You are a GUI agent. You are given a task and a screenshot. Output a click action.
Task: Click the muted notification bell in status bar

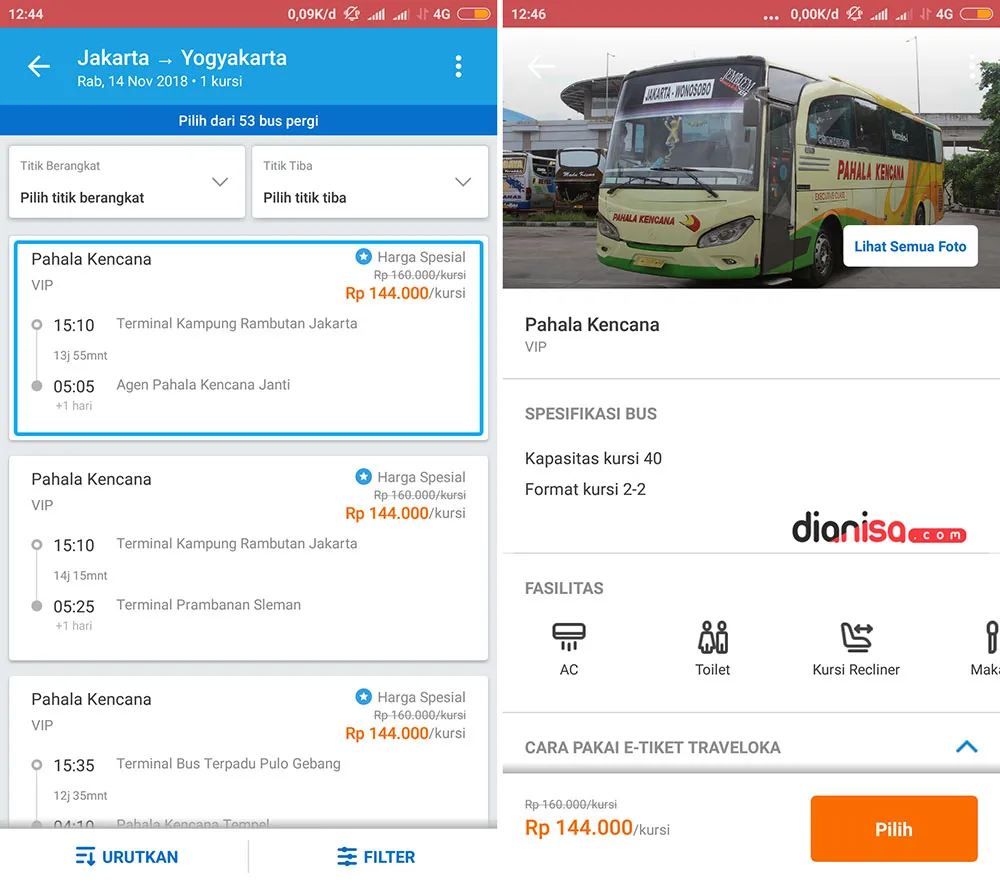[350, 14]
